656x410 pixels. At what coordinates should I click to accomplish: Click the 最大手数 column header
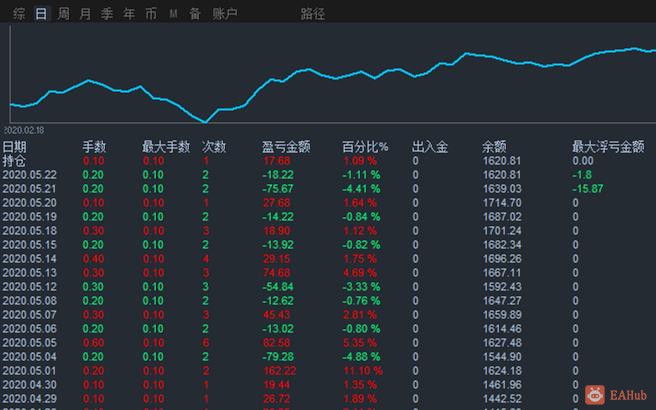[166, 147]
